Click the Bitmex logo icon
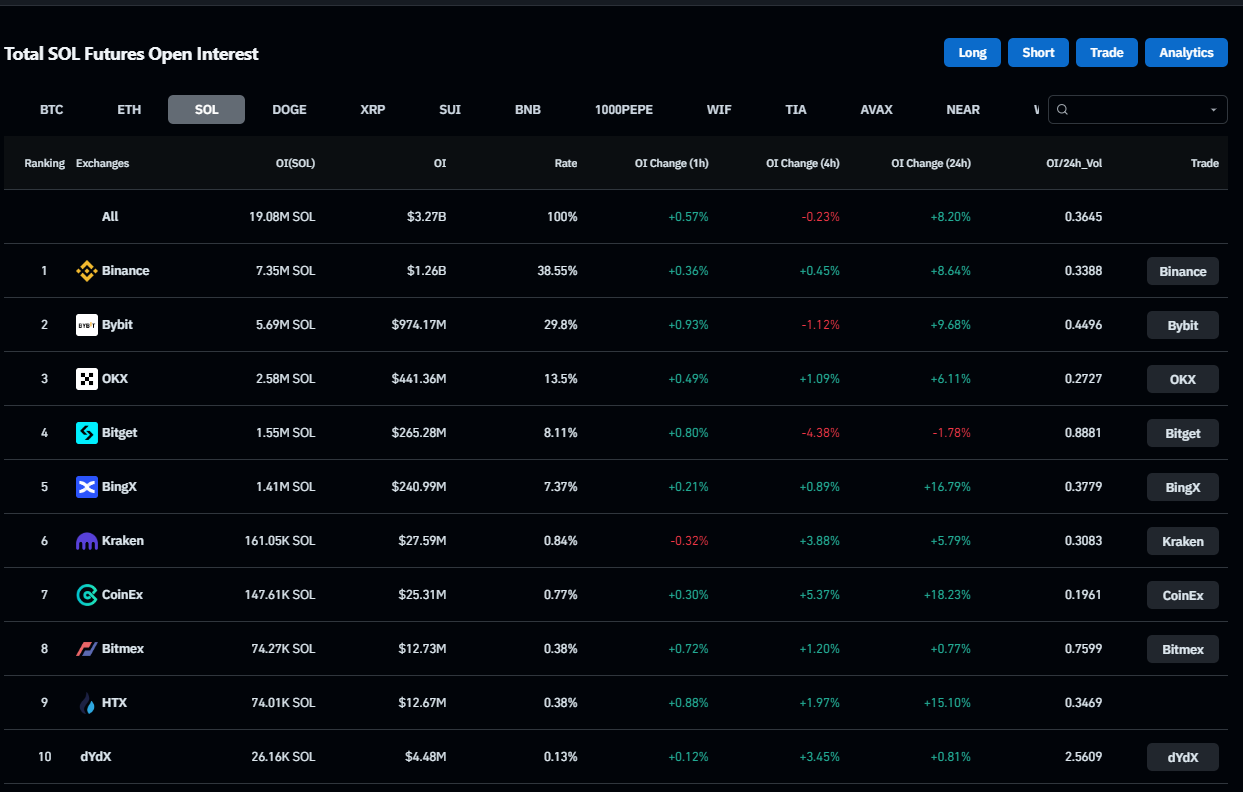 [x=87, y=649]
